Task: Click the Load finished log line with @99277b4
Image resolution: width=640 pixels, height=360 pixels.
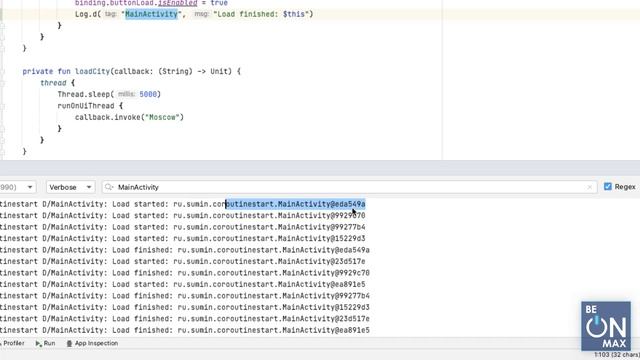Action: 185,296
